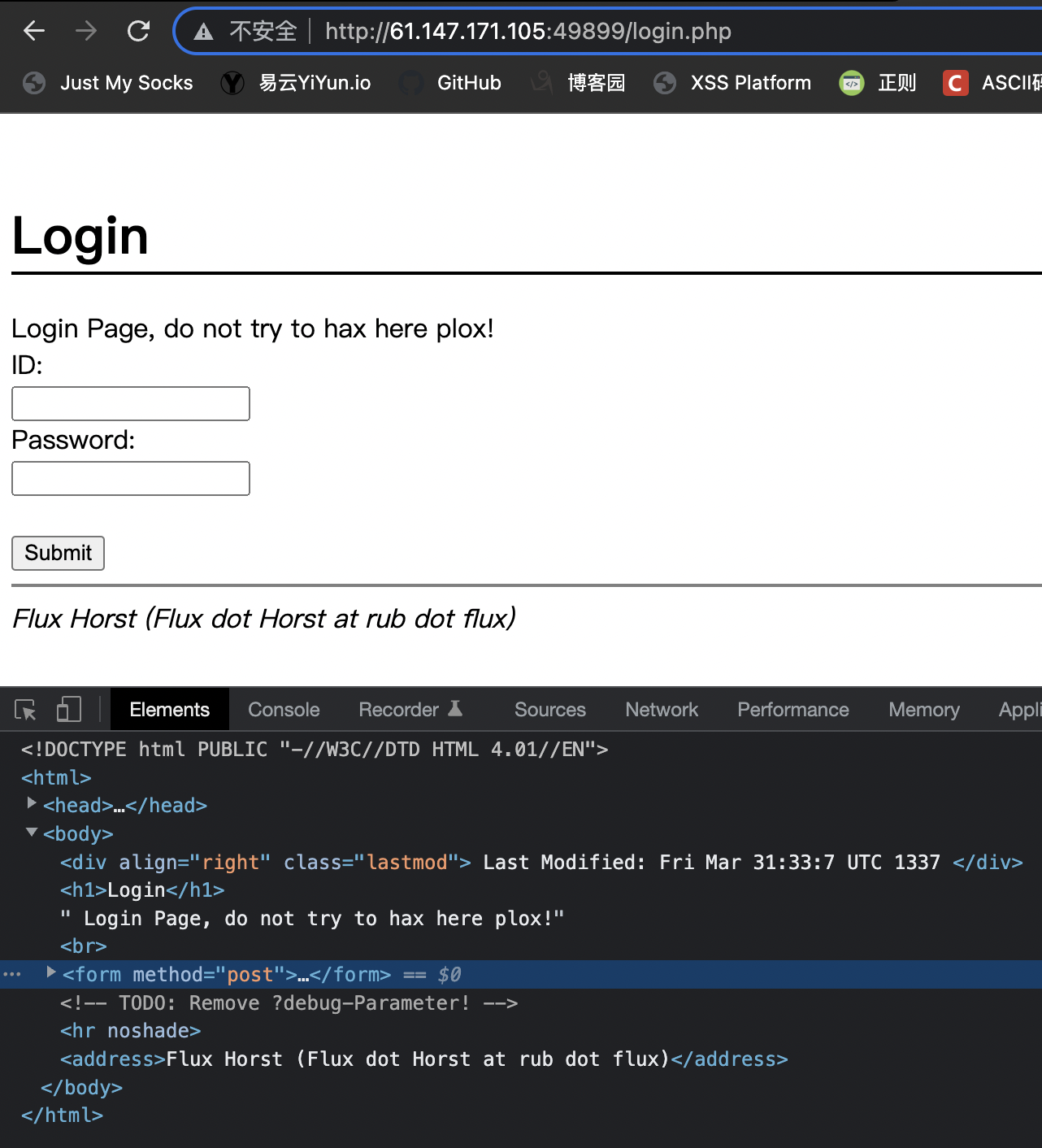This screenshot has width=1042, height=1148.
Task: Switch to the Console tab
Action: [284, 710]
